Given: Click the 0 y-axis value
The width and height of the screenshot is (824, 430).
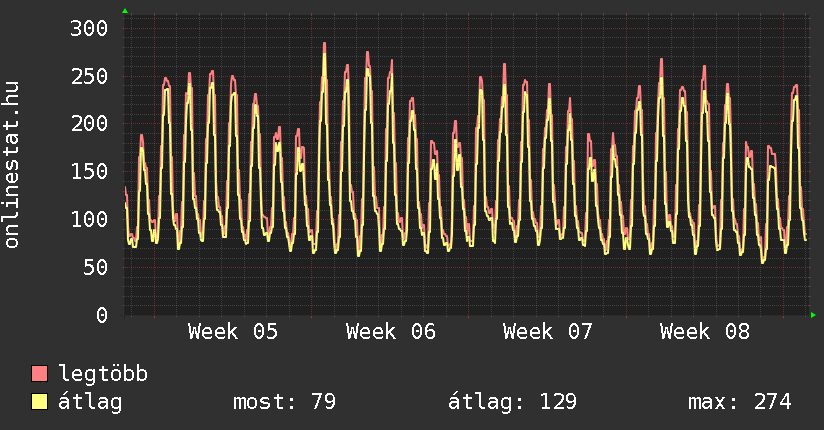Looking at the screenshot, I should pos(101,315).
